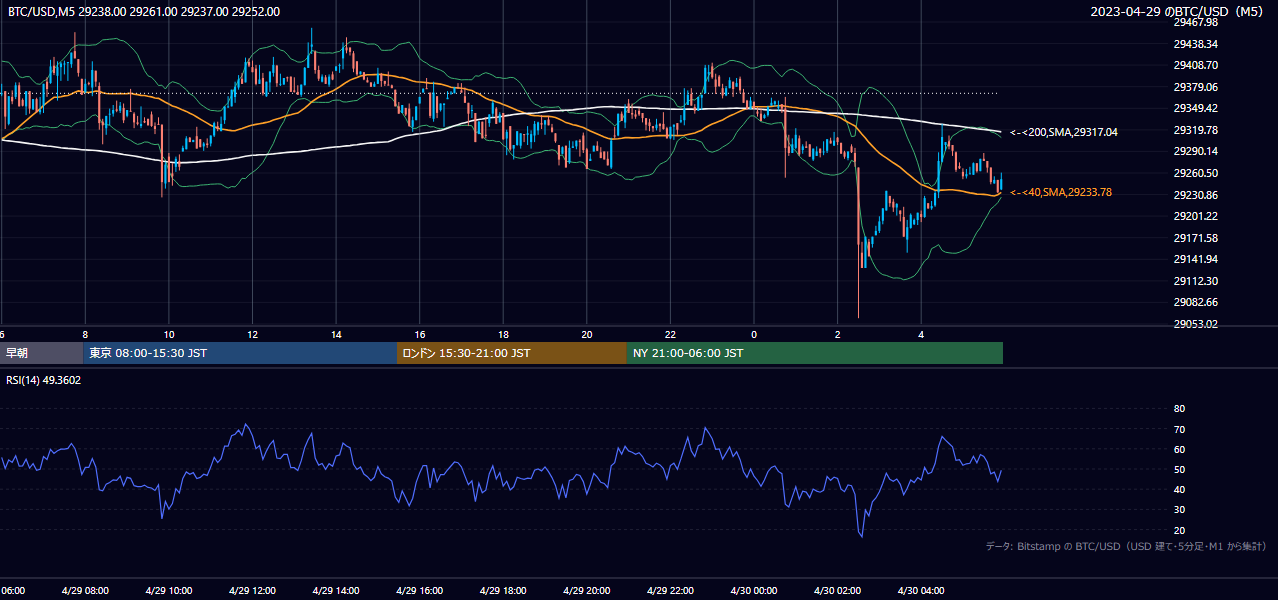Click price axis value 29349.42
The width and height of the screenshot is (1278, 600).
1195,108
